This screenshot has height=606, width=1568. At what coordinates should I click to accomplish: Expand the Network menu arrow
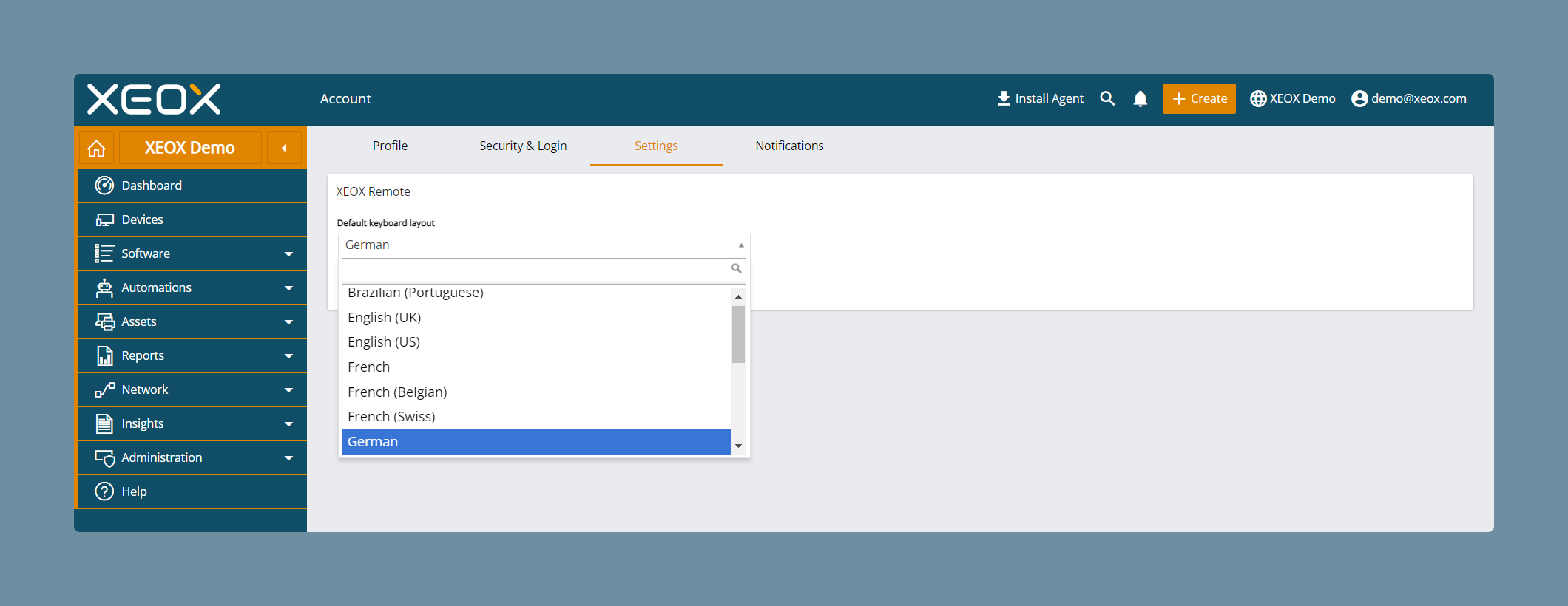pyautogui.click(x=288, y=390)
